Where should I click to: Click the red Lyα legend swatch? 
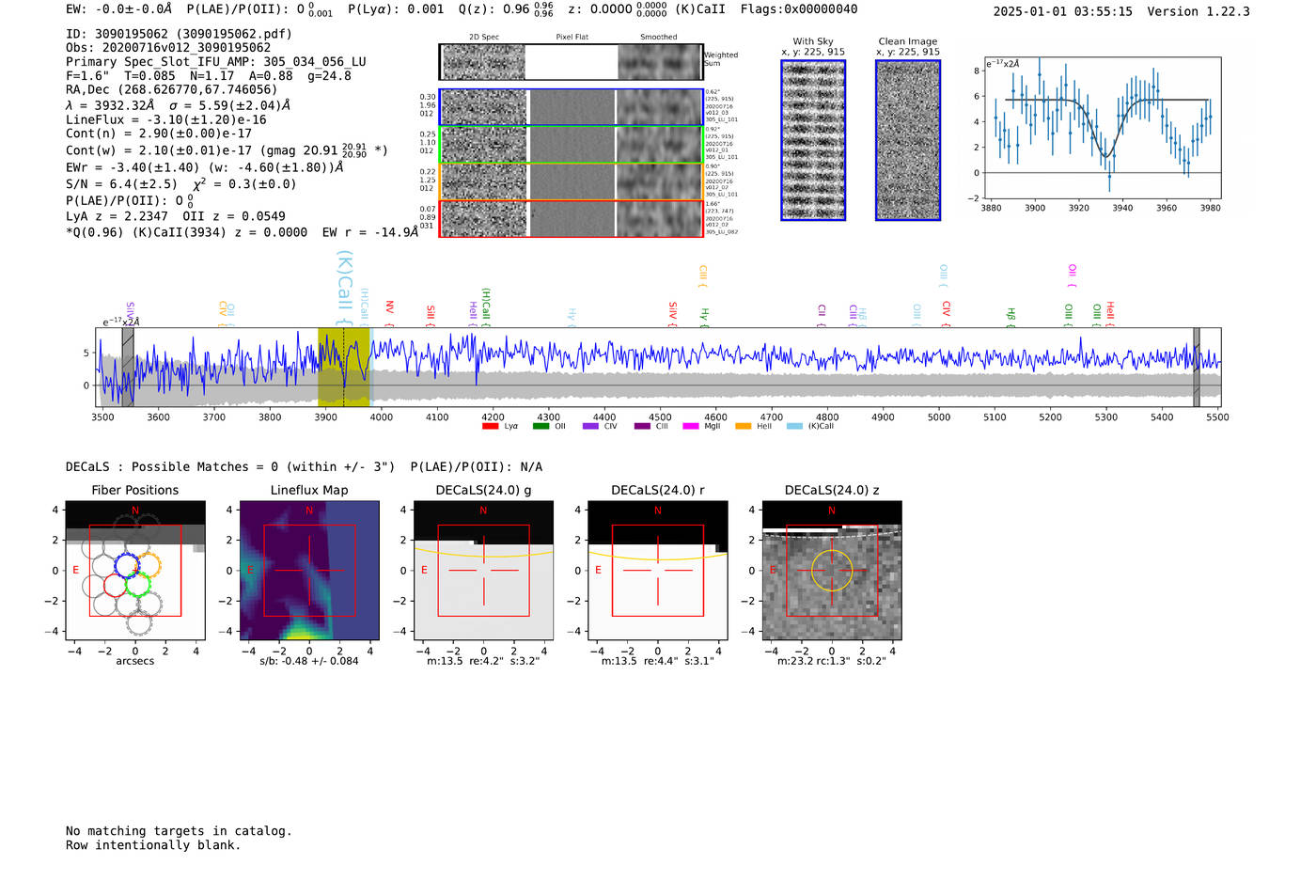[490, 426]
